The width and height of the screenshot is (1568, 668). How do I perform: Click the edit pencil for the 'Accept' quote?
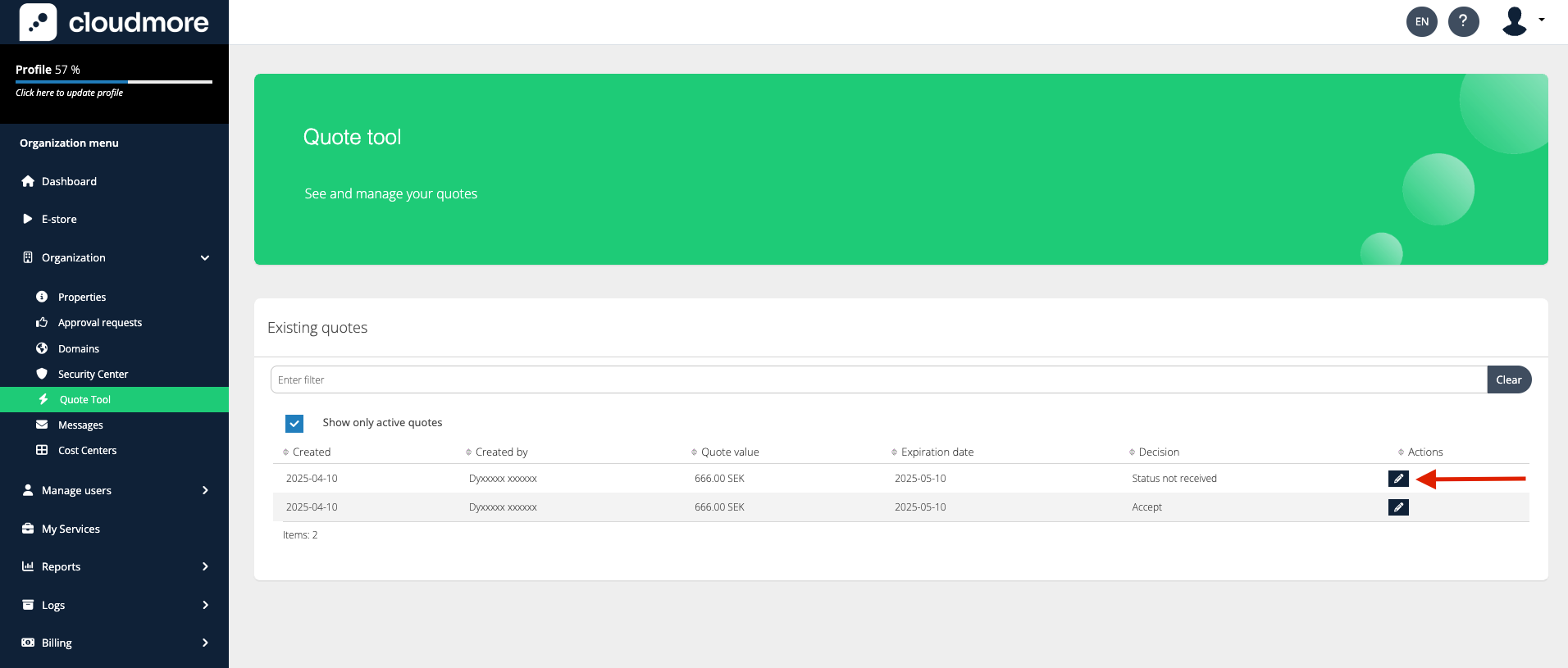[x=1398, y=507]
